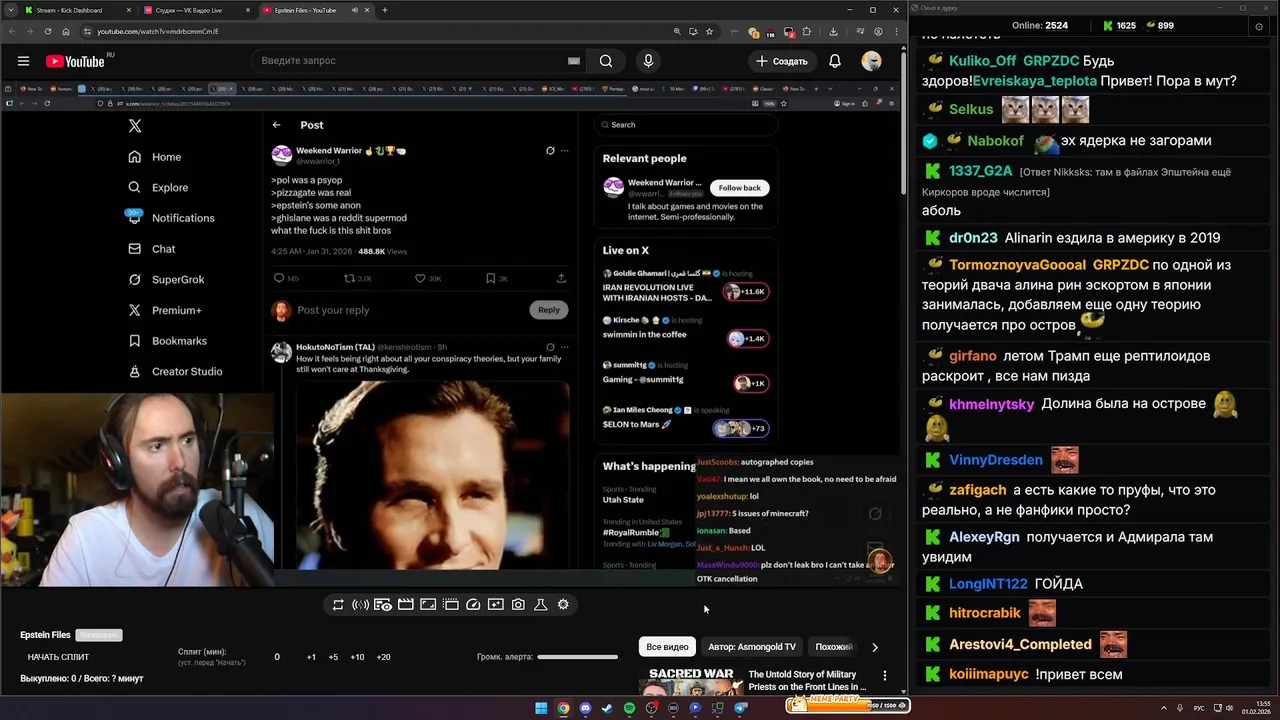Mute the Epstein Files tab audio
This screenshot has height=720, width=1280.
click(354, 10)
